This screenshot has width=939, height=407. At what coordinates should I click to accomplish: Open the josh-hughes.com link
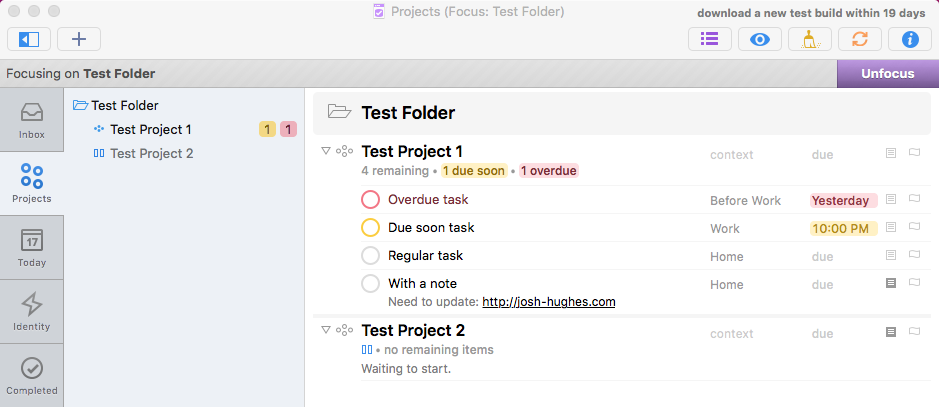[x=549, y=302]
